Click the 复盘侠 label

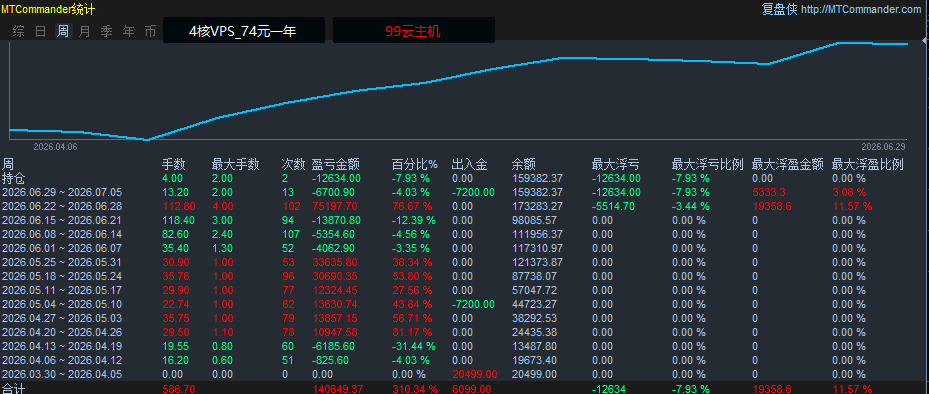click(780, 9)
